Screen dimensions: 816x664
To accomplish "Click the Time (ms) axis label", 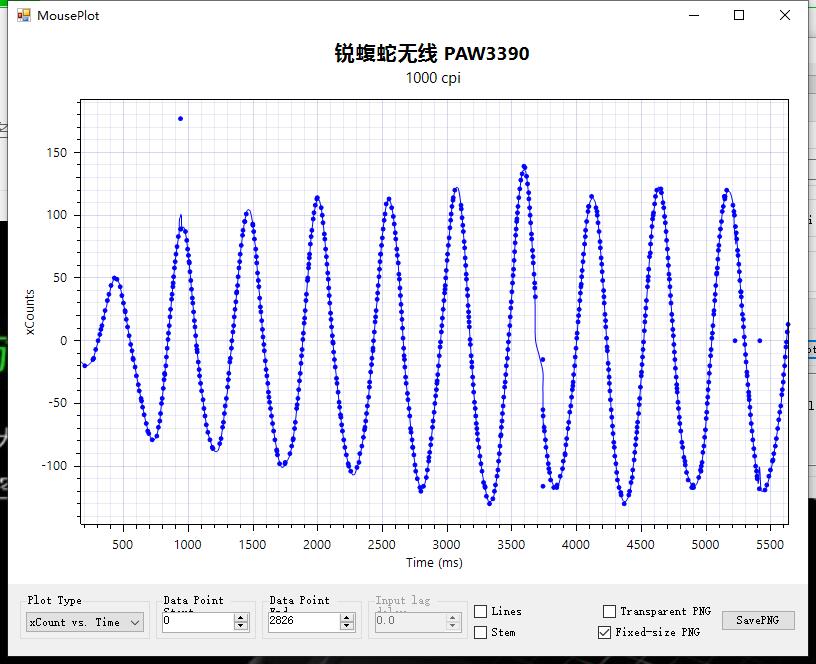I will coord(435,563).
